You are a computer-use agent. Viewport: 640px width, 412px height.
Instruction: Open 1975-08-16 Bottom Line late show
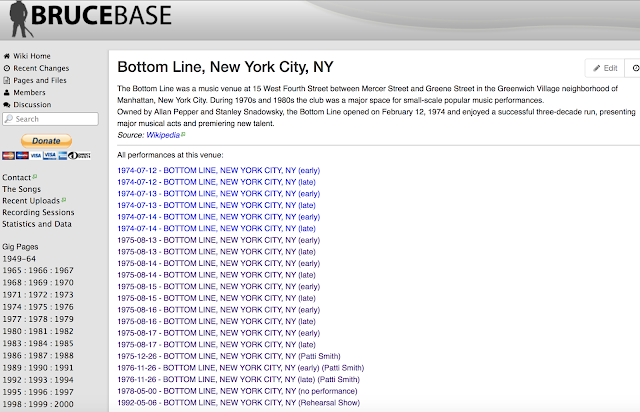[x=216, y=322]
